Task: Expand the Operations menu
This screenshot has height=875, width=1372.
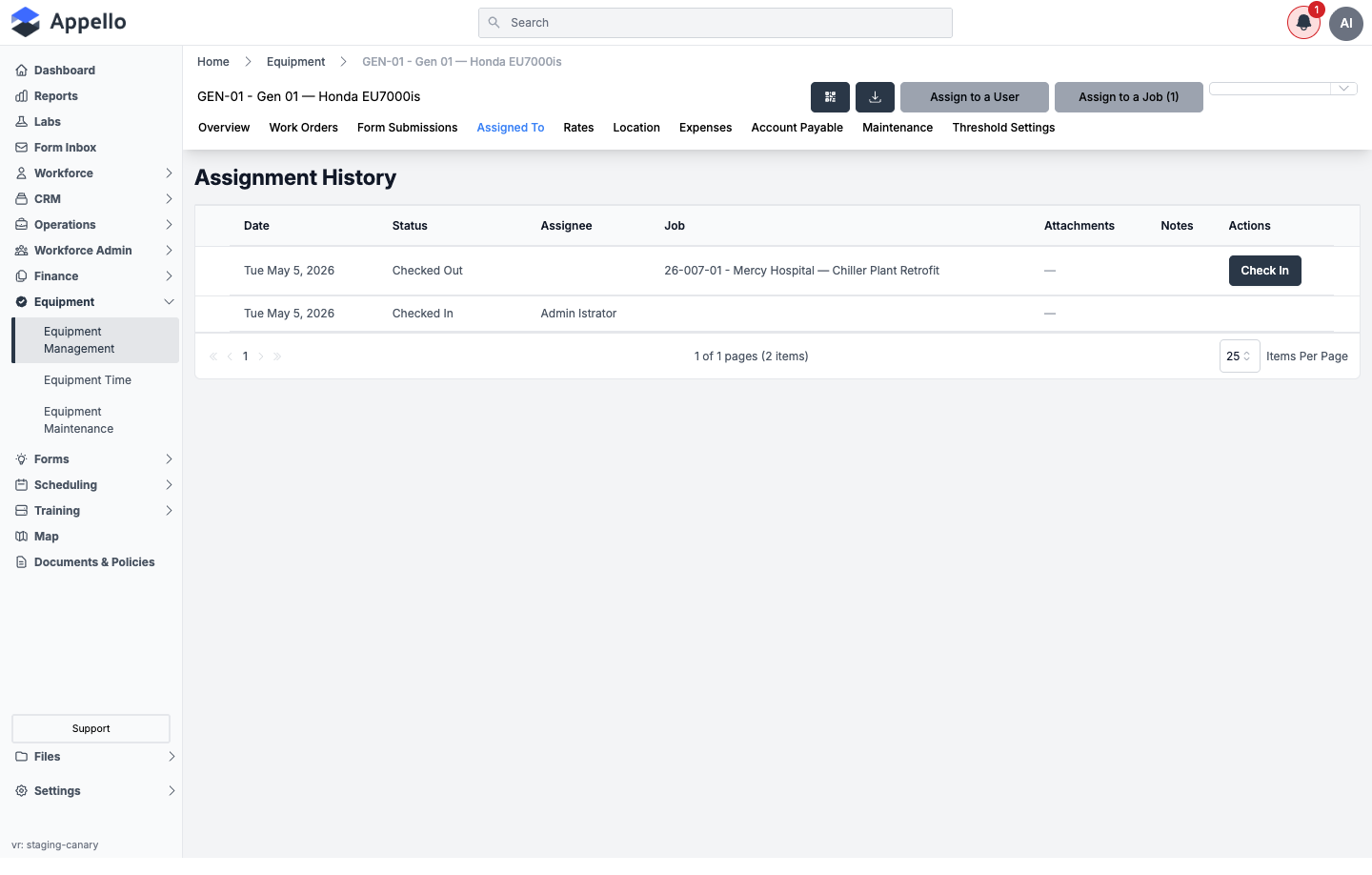Action: click(95, 225)
